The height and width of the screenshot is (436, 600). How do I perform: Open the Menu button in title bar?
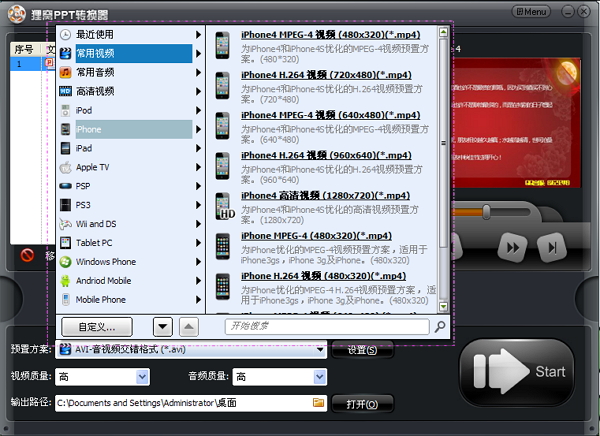[x=531, y=11]
